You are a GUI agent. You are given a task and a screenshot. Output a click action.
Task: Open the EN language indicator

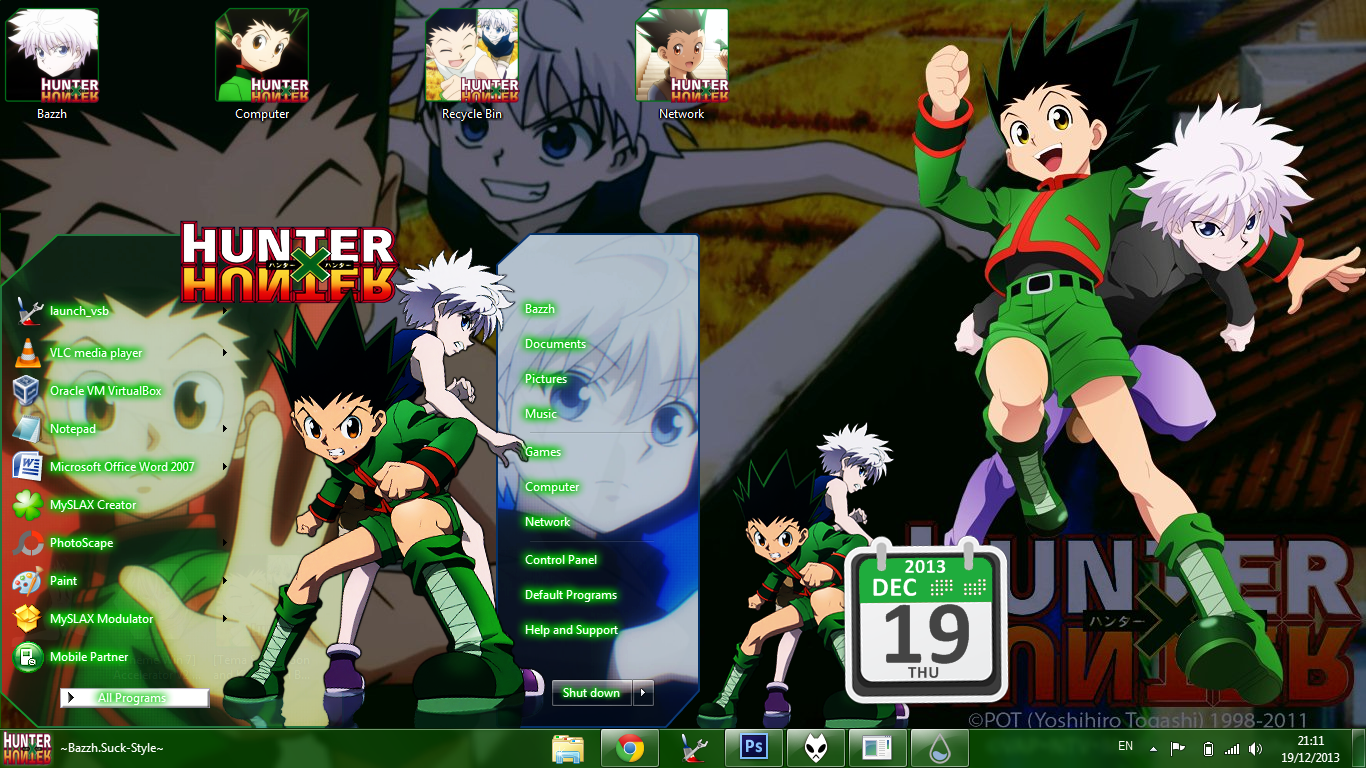[x=1125, y=746]
